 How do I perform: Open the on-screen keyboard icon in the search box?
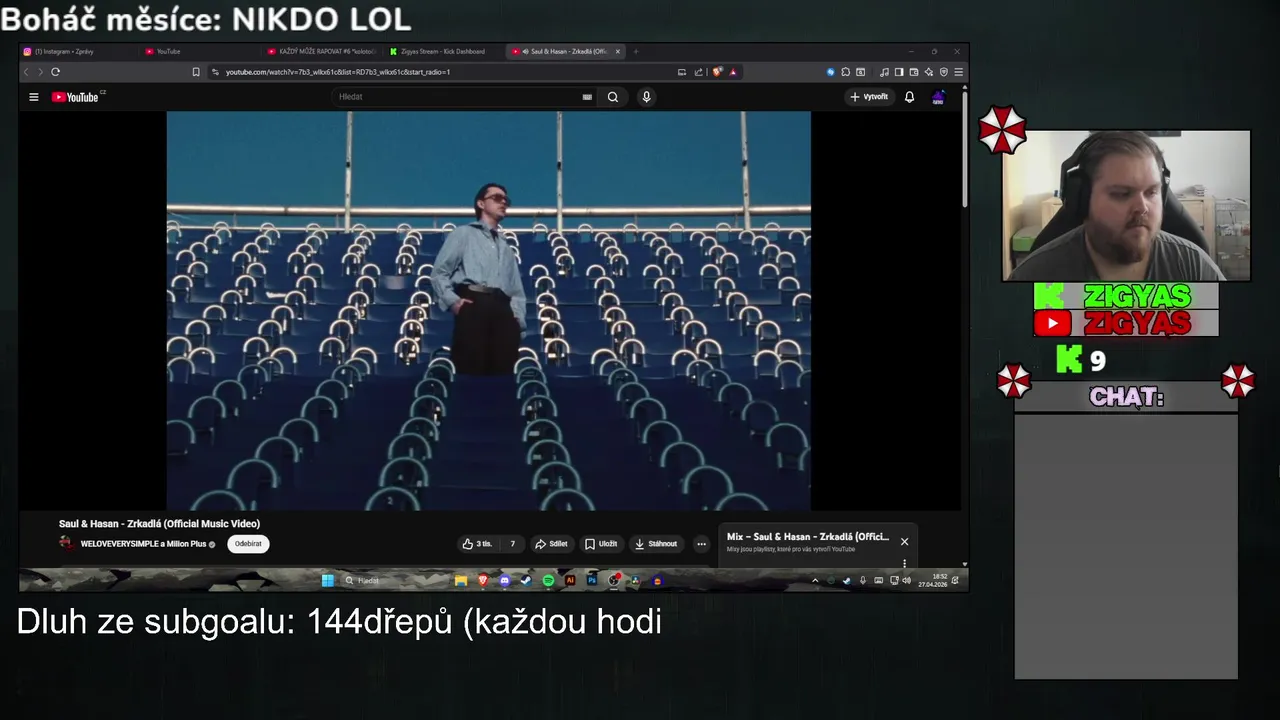pyautogui.click(x=587, y=97)
